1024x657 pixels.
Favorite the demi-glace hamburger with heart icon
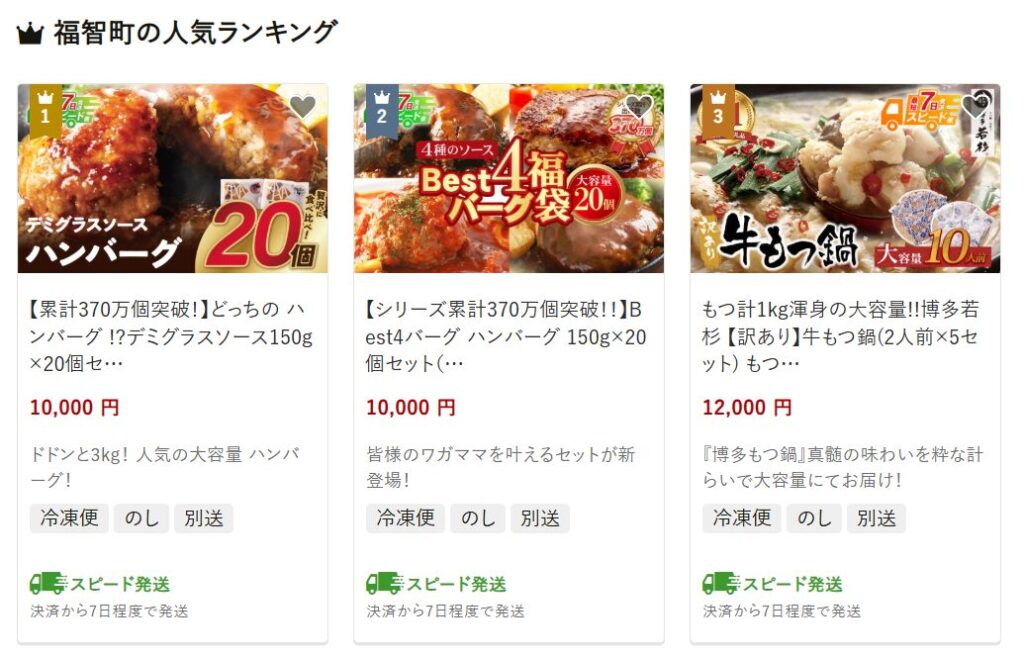coord(302,106)
